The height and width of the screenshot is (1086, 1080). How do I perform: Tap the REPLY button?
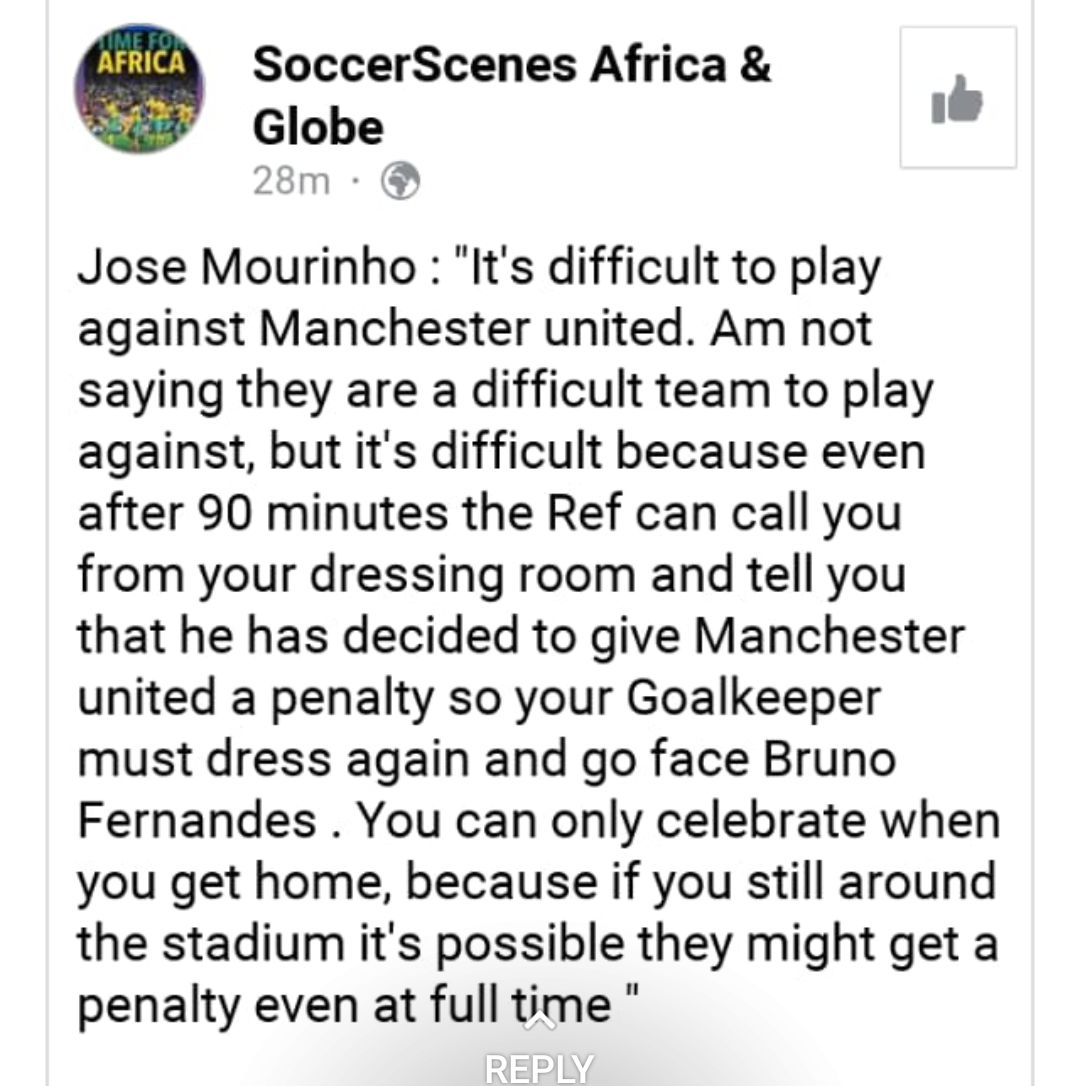539,1067
